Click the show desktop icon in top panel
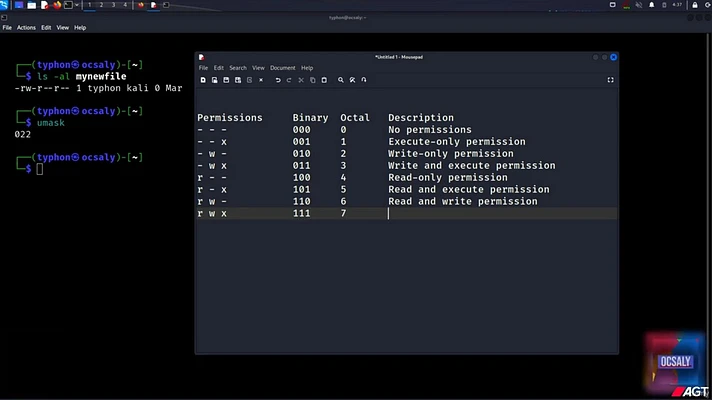The image size is (712, 400). click(x=19, y=5)
